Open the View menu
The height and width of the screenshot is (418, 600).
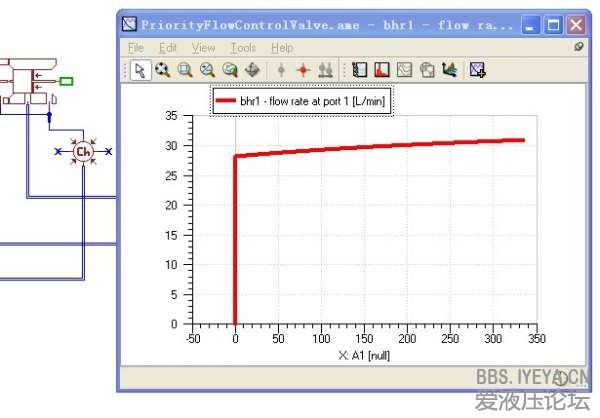tap(203, 47)
